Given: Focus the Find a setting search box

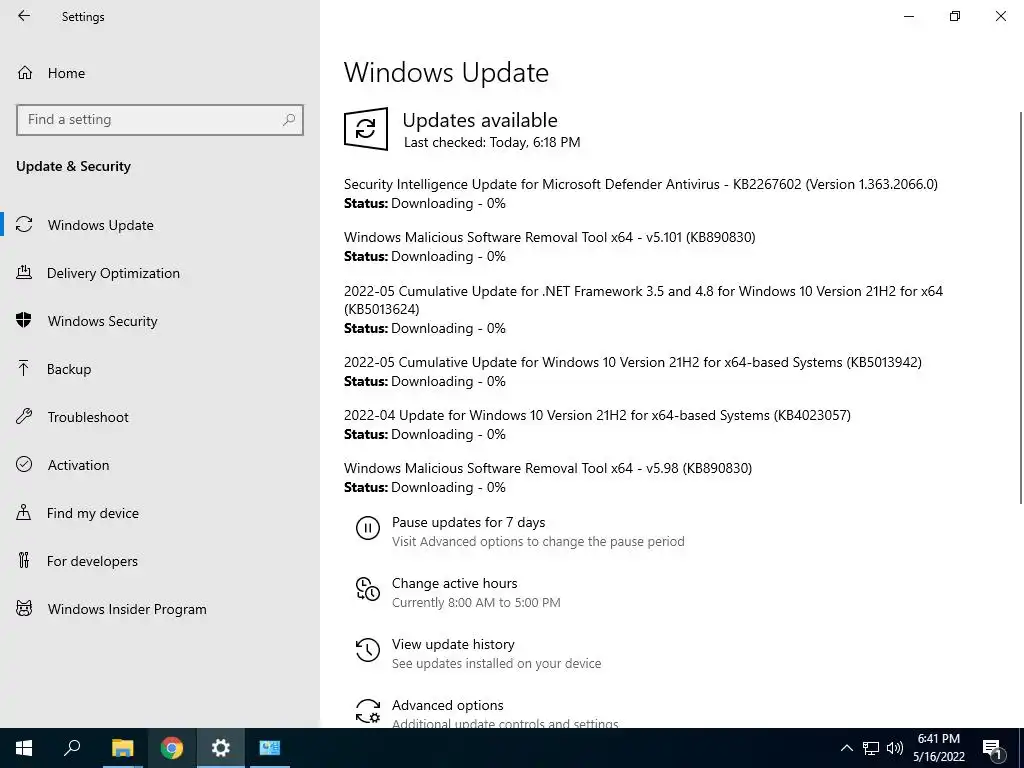Looking at the screenshot, I should (x=160, y=120).
